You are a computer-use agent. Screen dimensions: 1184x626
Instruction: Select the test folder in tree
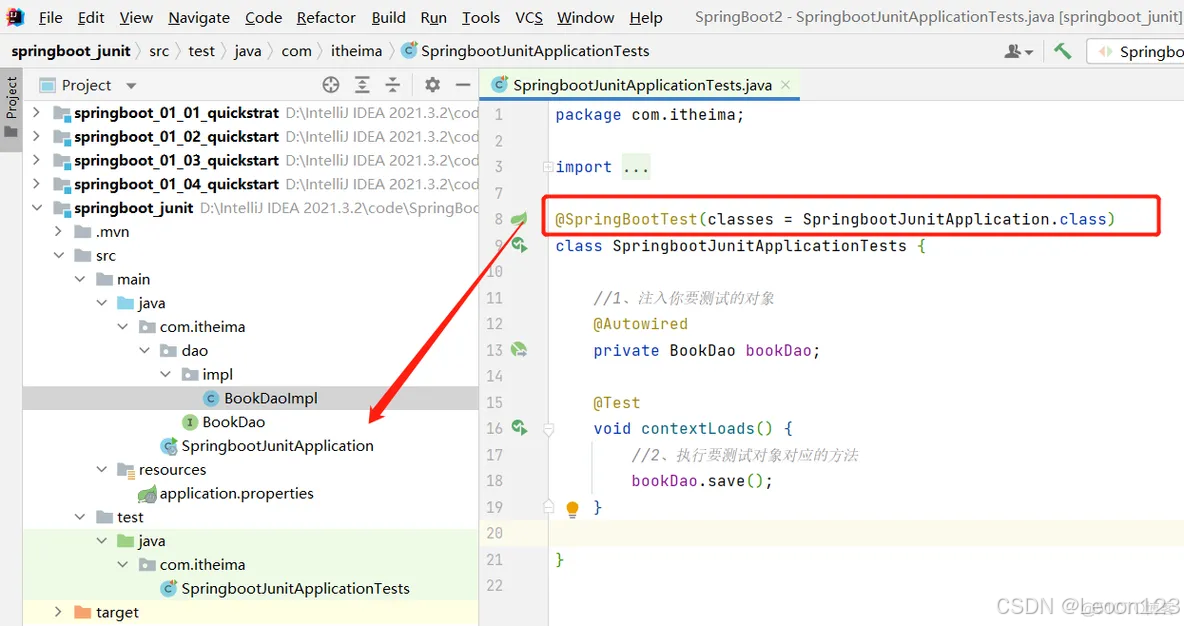click(x=120, y=517)
